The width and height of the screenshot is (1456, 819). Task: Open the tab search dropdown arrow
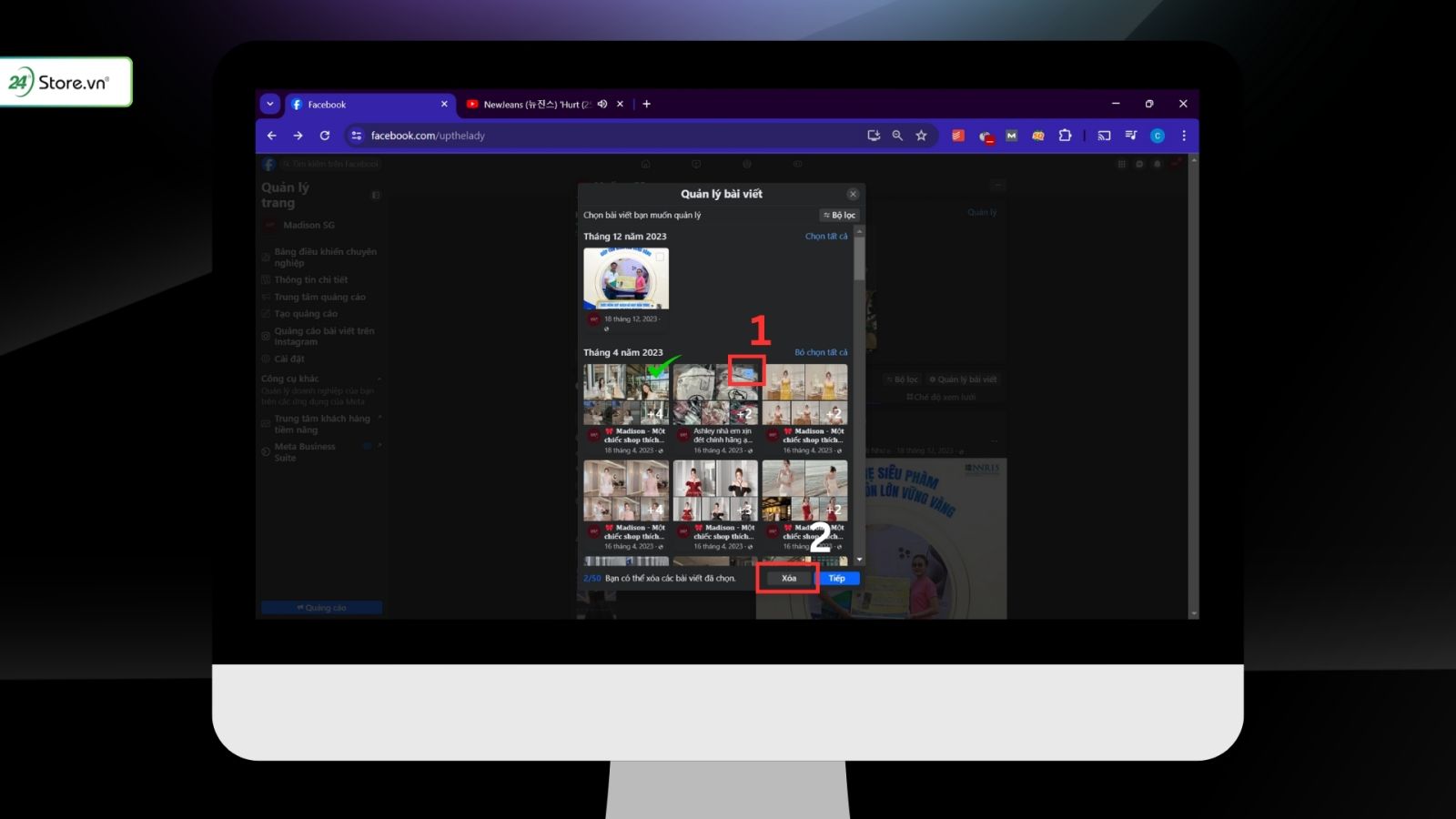coord(269,104)
